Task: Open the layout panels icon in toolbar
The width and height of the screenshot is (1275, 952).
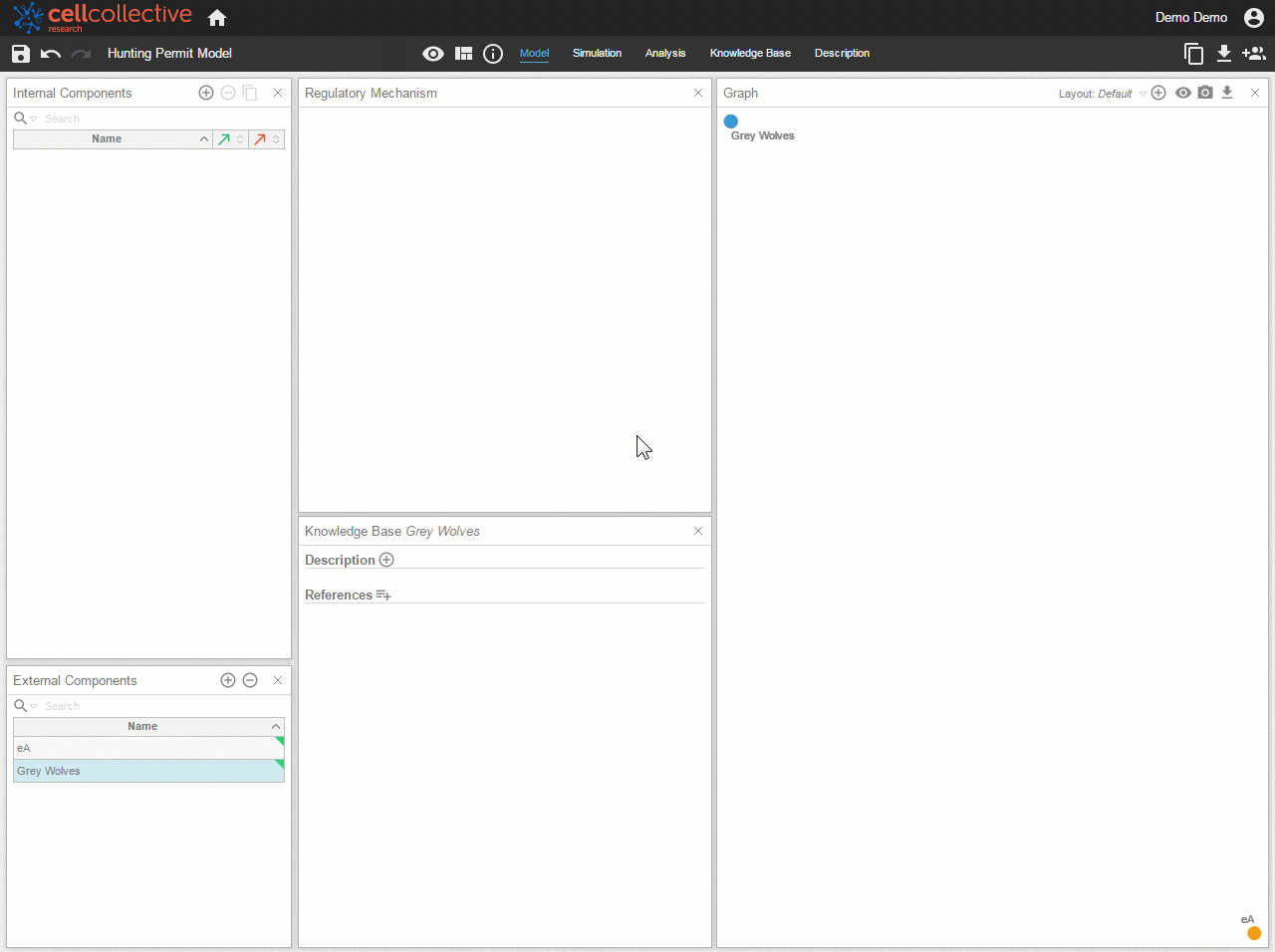Action: click(x=463, y=54)
